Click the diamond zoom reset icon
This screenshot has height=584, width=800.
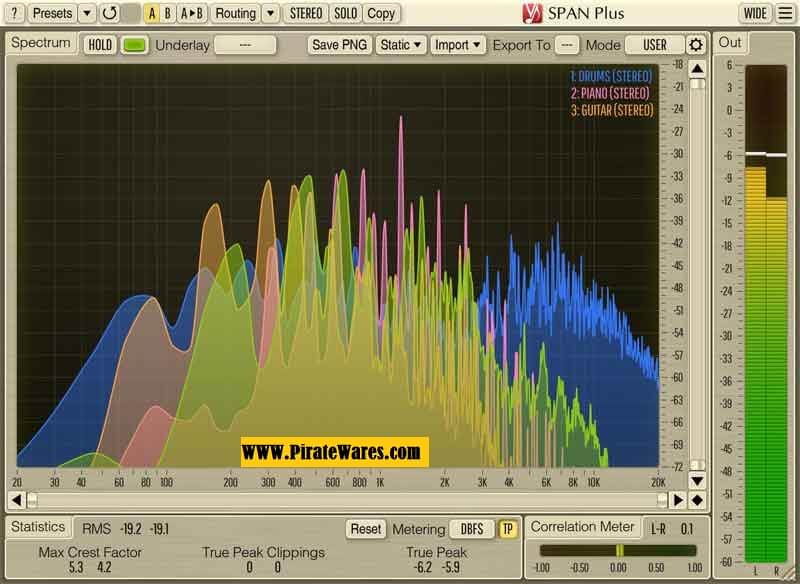697,499
